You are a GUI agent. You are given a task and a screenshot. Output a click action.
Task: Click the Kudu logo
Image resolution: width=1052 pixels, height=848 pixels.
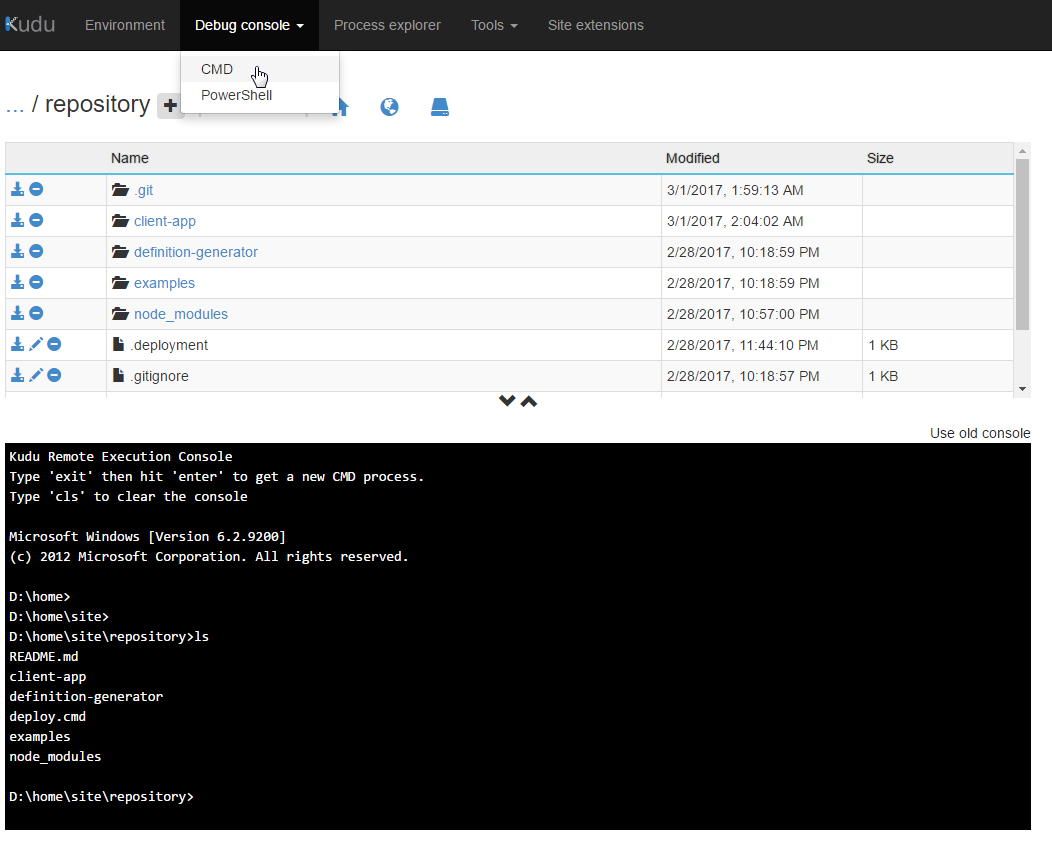tap(30, 25)
